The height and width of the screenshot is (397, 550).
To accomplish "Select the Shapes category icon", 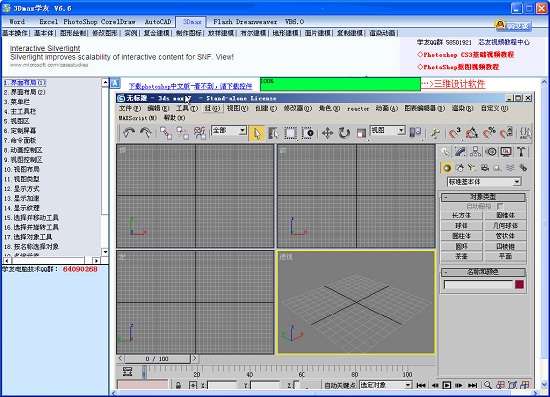I will [460, 168].
